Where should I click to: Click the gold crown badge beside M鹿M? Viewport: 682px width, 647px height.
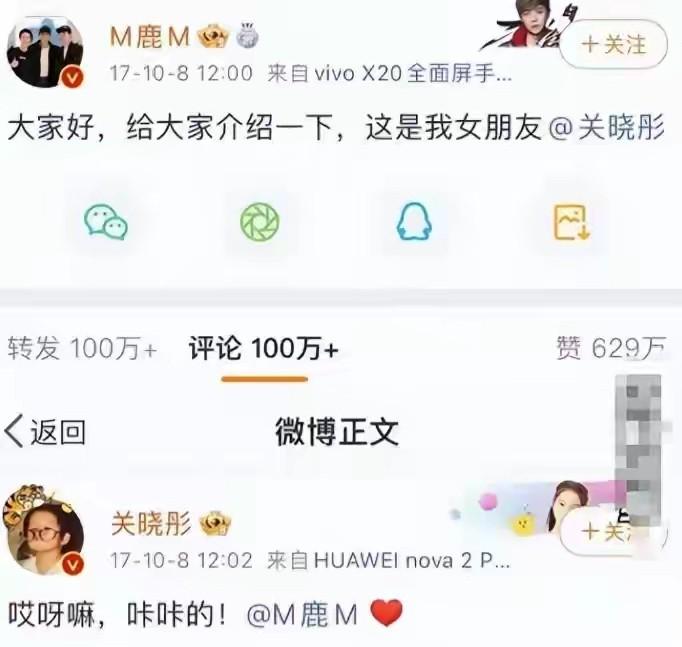coord(213,36)
